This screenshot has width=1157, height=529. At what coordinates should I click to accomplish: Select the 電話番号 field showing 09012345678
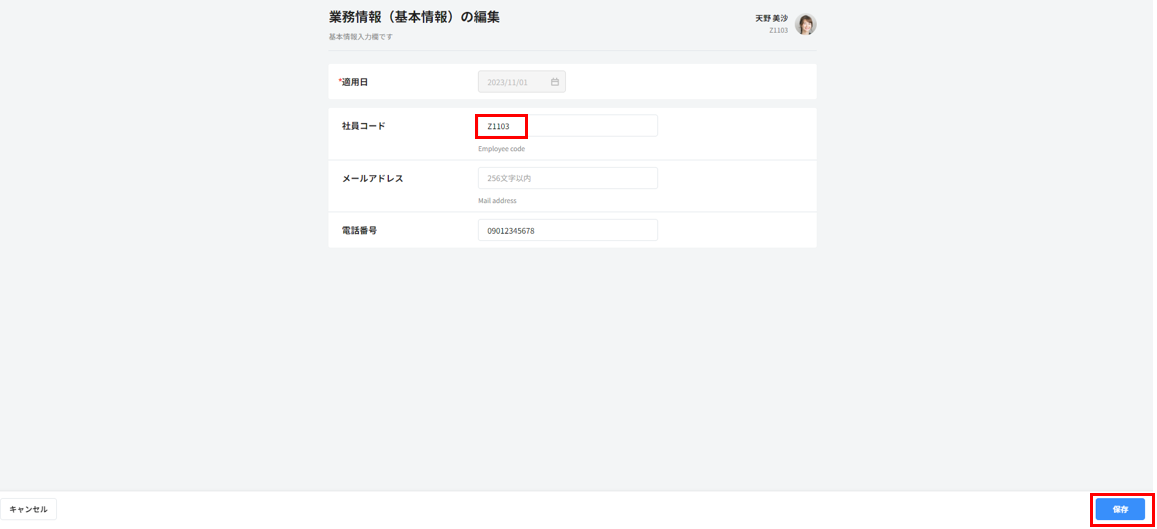pos(567,230)
